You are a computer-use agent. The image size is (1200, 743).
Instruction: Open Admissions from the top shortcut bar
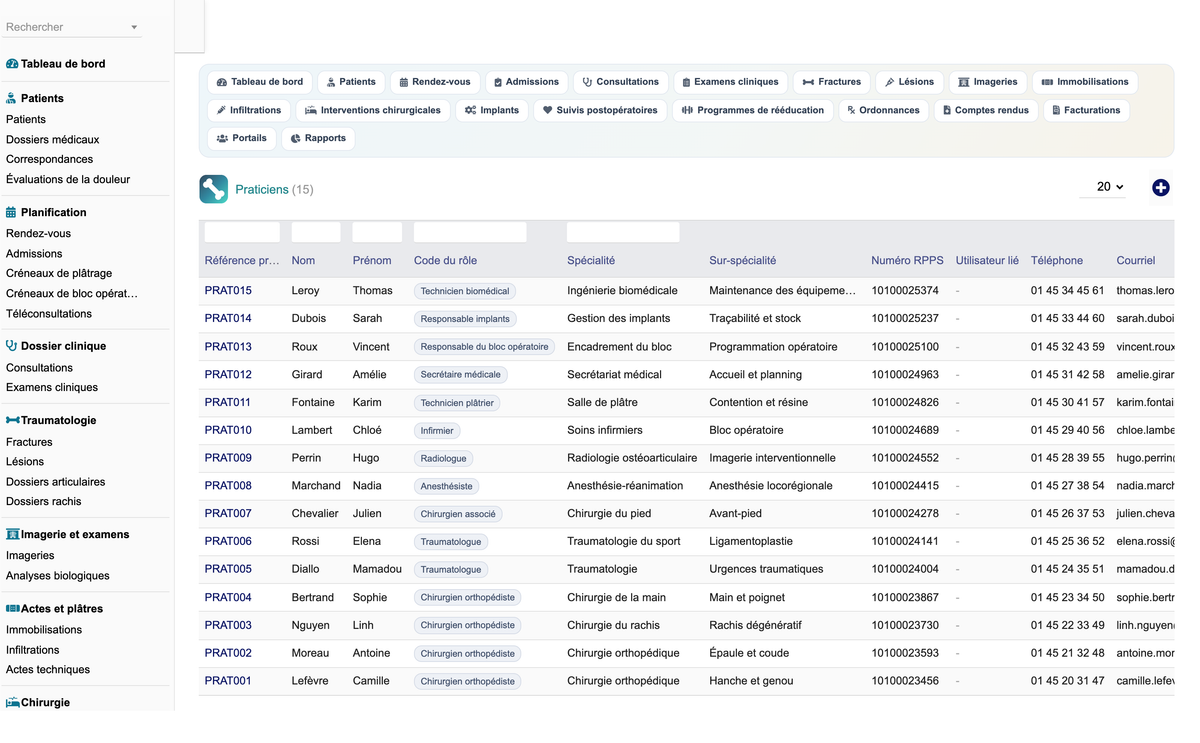[526, 82]
